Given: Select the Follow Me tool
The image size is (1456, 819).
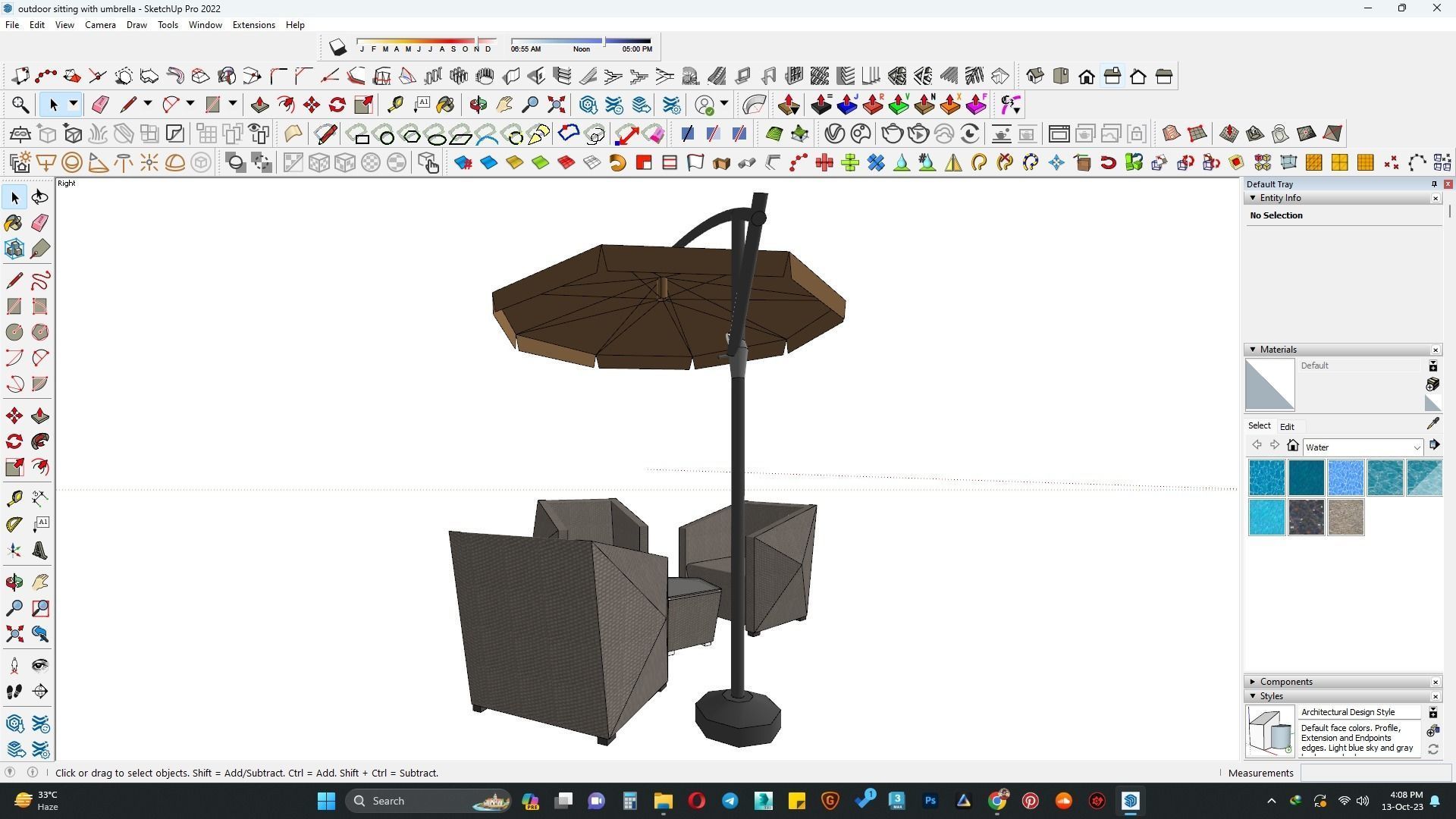Looking at the screenshot, I should click(40, 441).
